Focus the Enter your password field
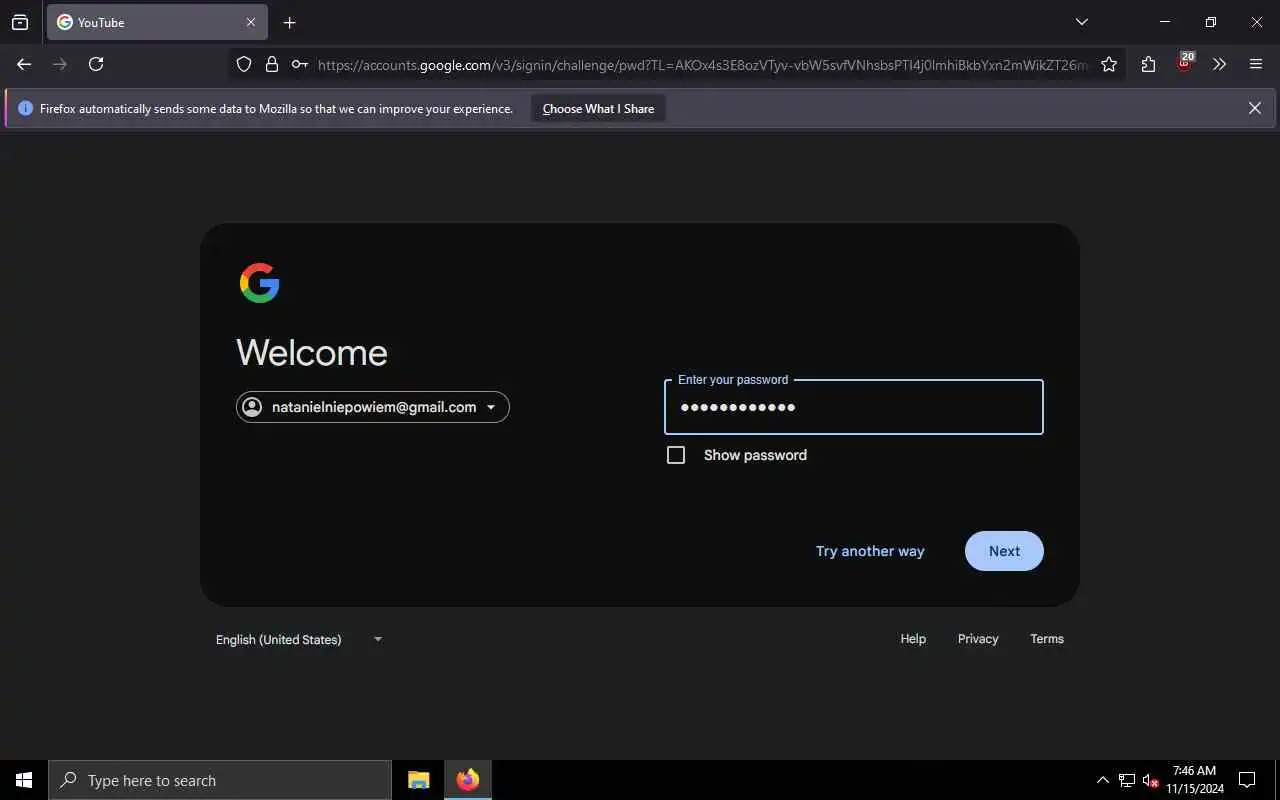This screenshot has height=800, width=1280. [854, 407]
